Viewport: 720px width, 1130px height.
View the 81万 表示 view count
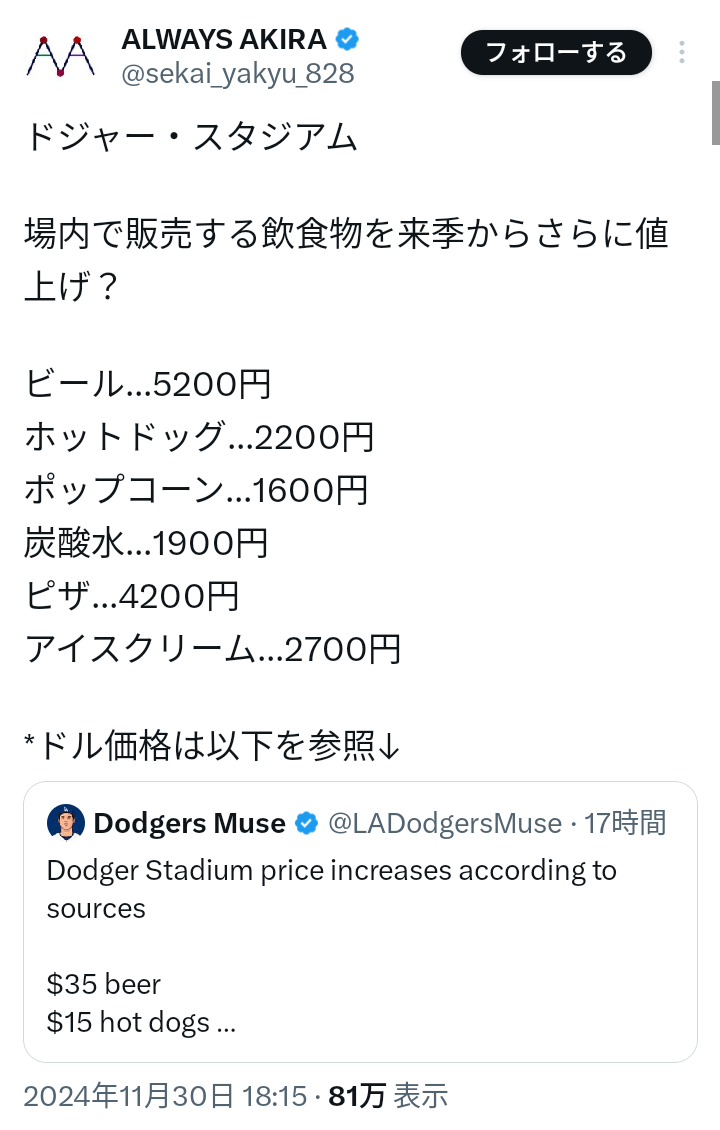(x=388, y=1097)
